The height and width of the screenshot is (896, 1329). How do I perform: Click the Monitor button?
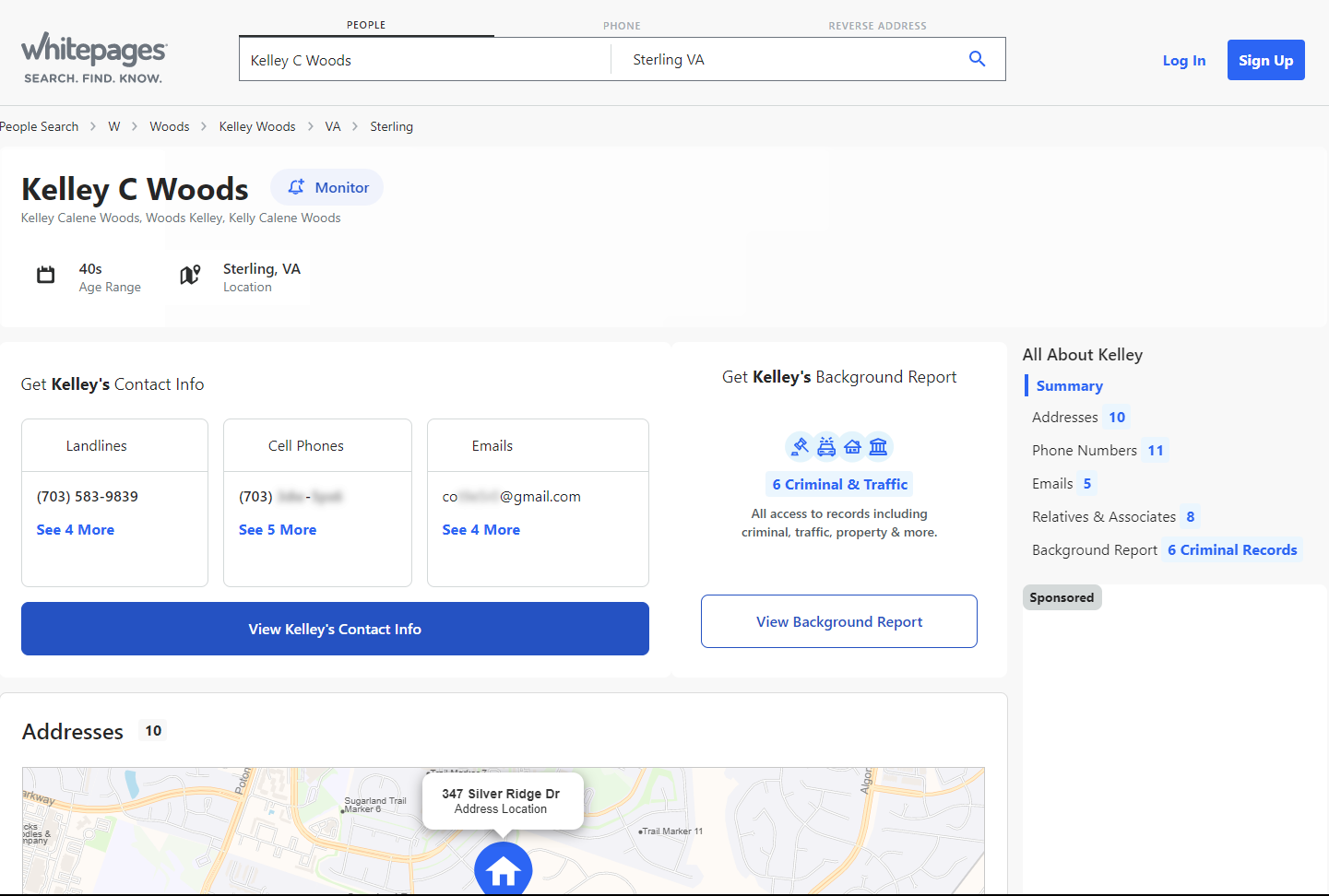click(326, 187)
